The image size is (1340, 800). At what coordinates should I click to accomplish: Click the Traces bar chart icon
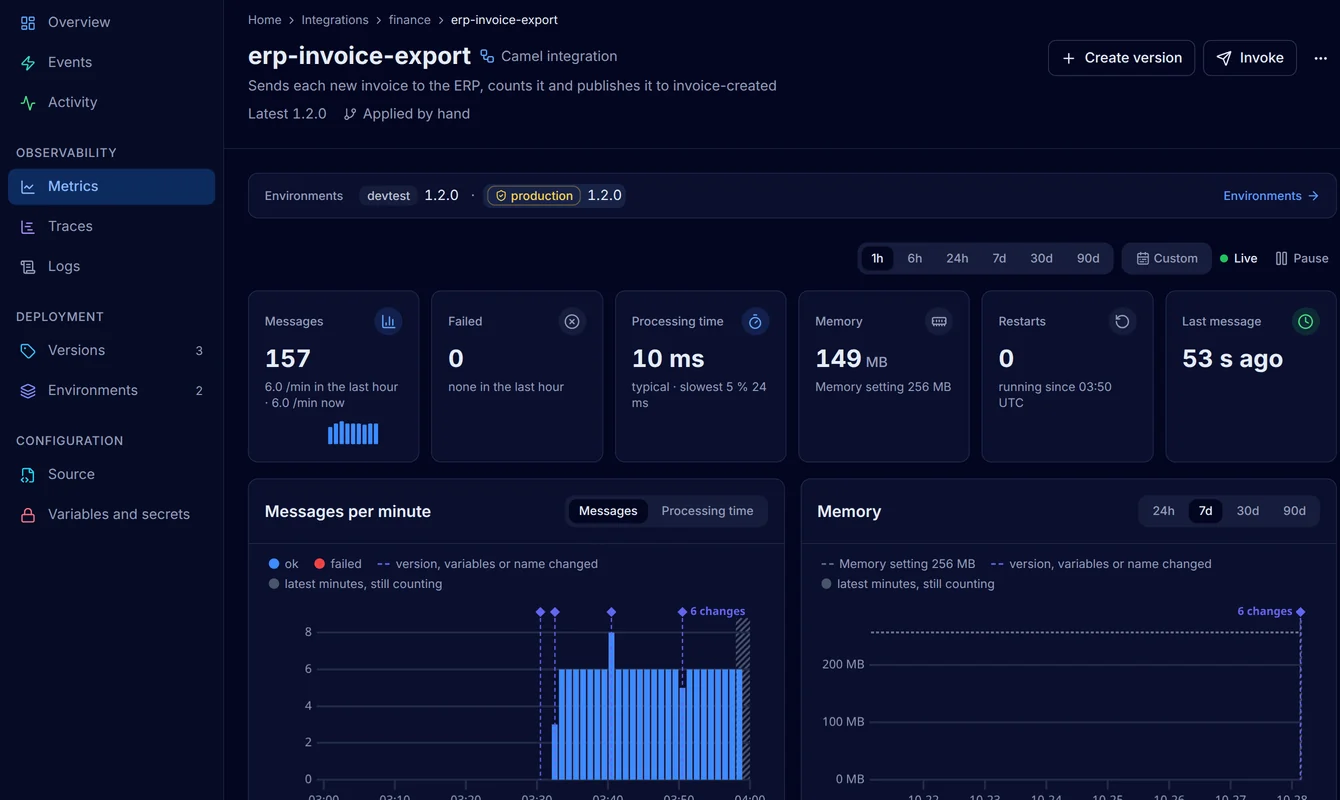coord(28,226)
